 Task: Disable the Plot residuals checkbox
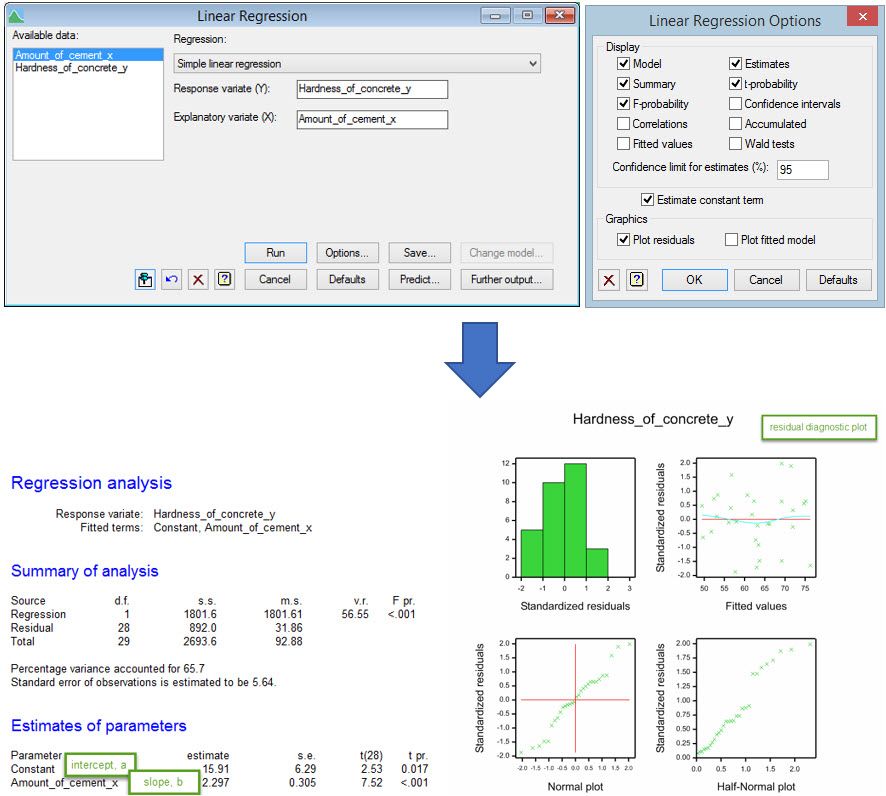click(623, 240)
